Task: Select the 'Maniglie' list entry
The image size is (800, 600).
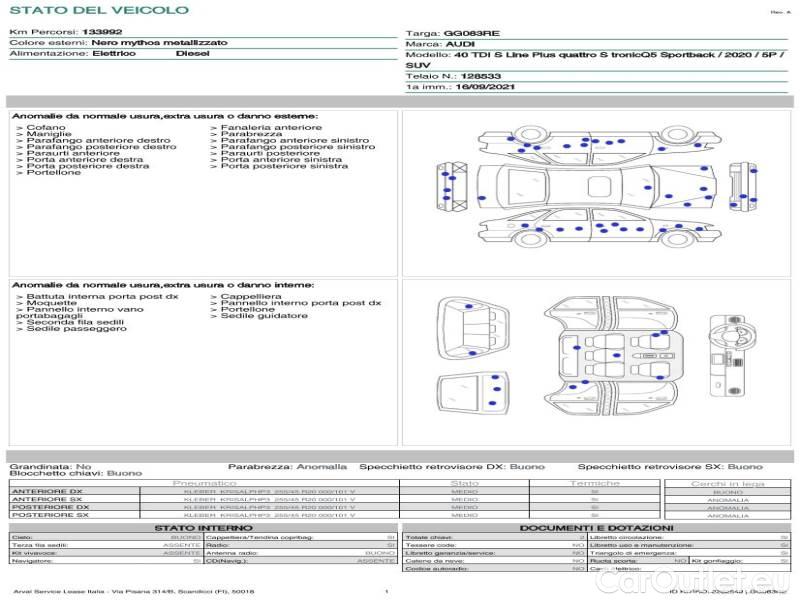Action: pos(49,134)
